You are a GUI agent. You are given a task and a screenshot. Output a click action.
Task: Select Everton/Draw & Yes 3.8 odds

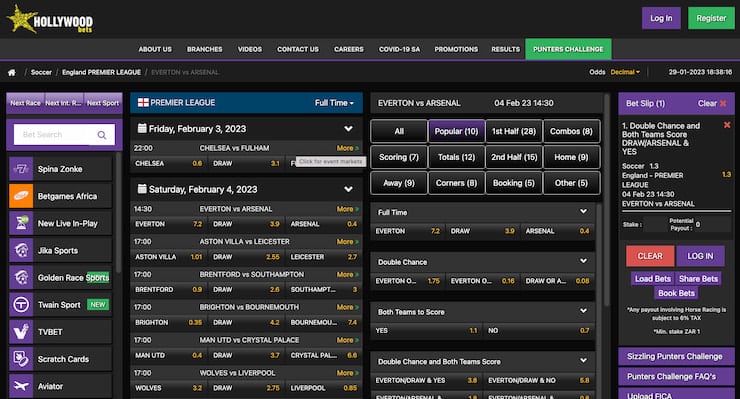pyautogui.click(x=426, y=380)
